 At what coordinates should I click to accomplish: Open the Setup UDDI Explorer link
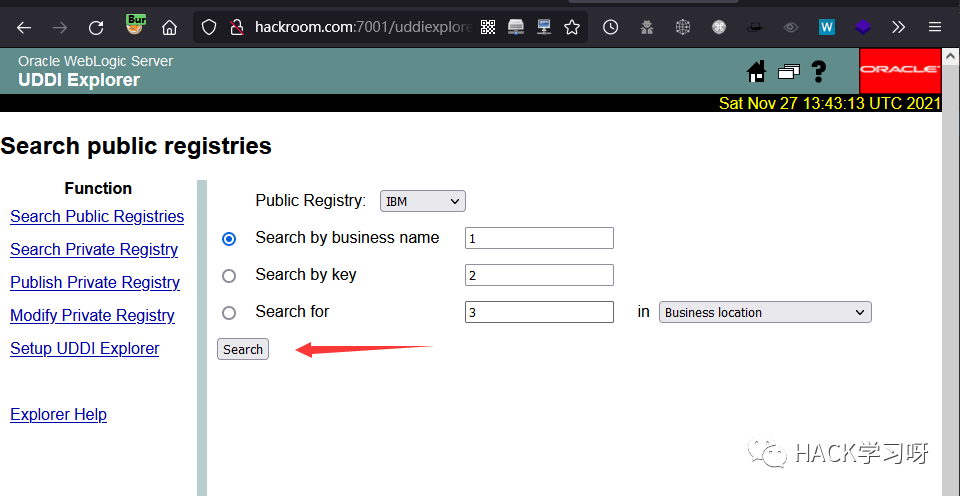(84, 349)
